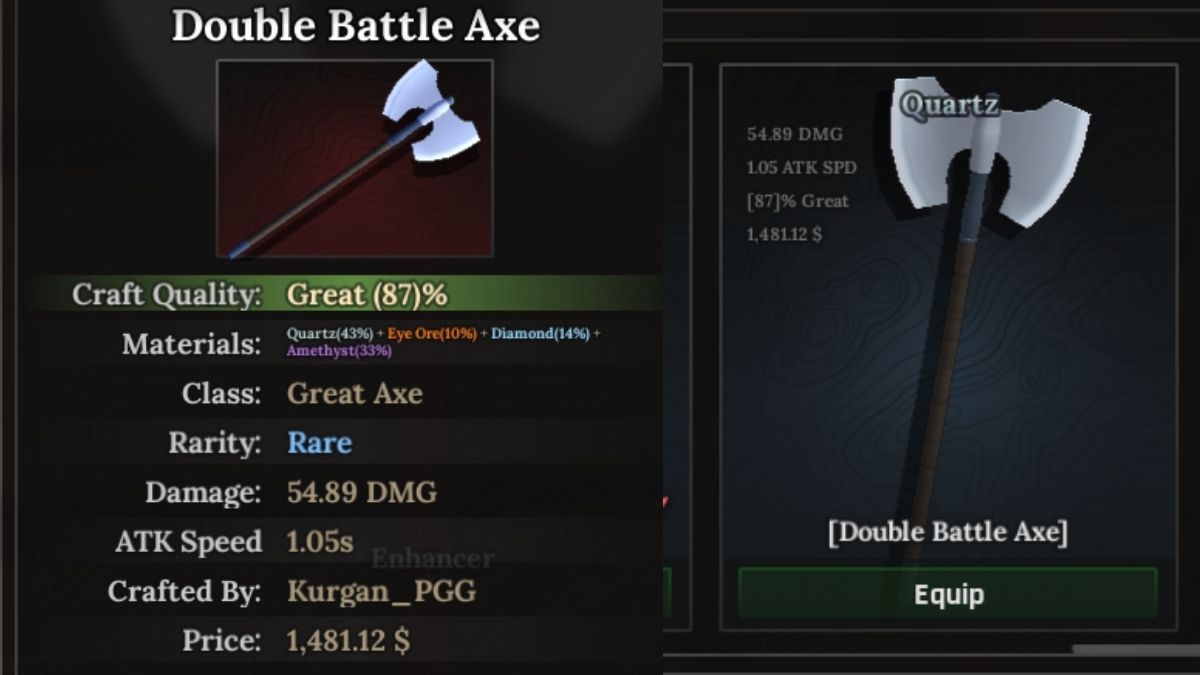Click the Great Axe class value
Viewport: 1200px width, 675px height.
click(x=355, y=393)
